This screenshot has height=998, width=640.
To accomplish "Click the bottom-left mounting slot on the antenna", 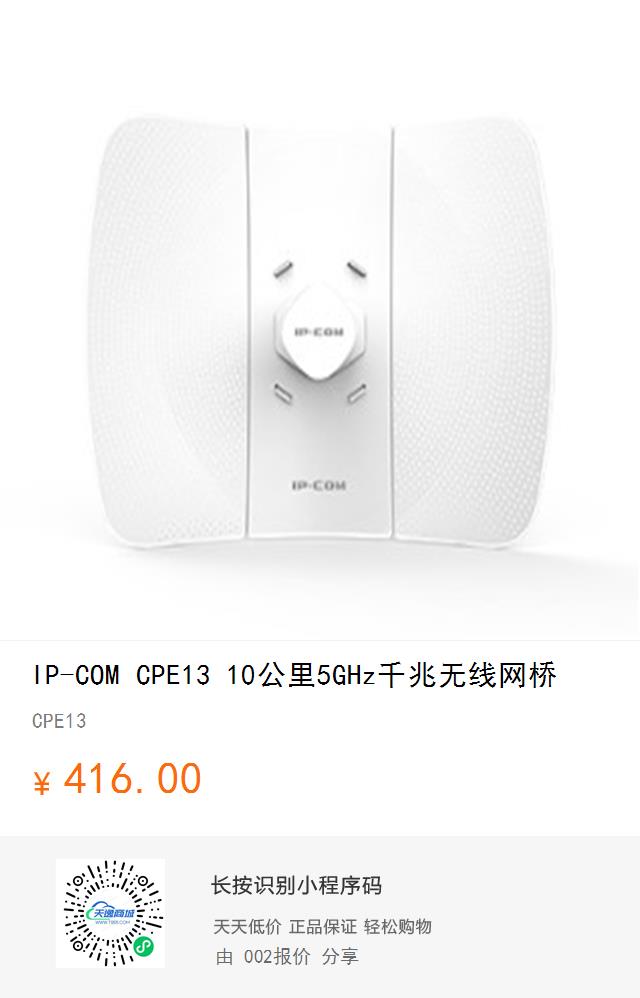I will pos(282,393).
